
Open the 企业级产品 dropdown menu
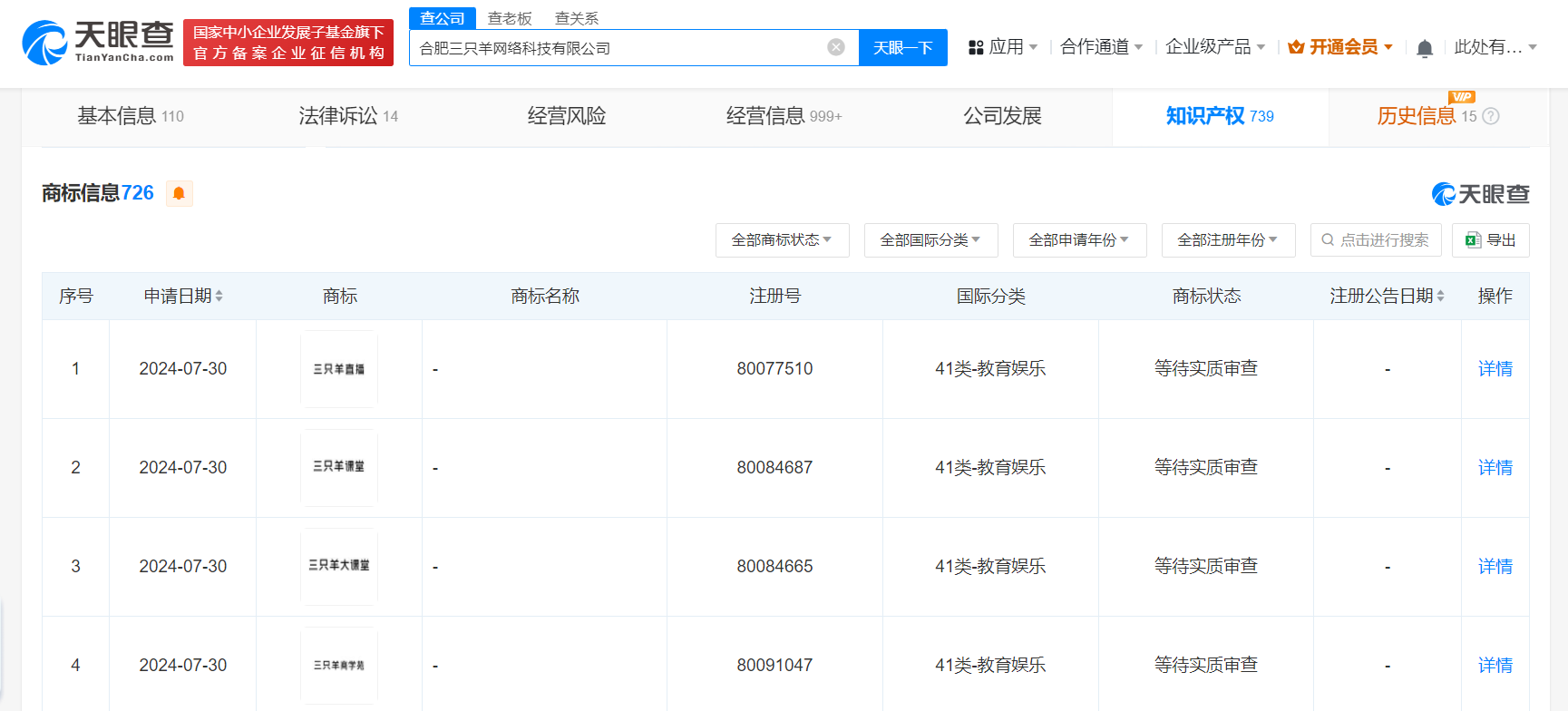click(1215, 47)
